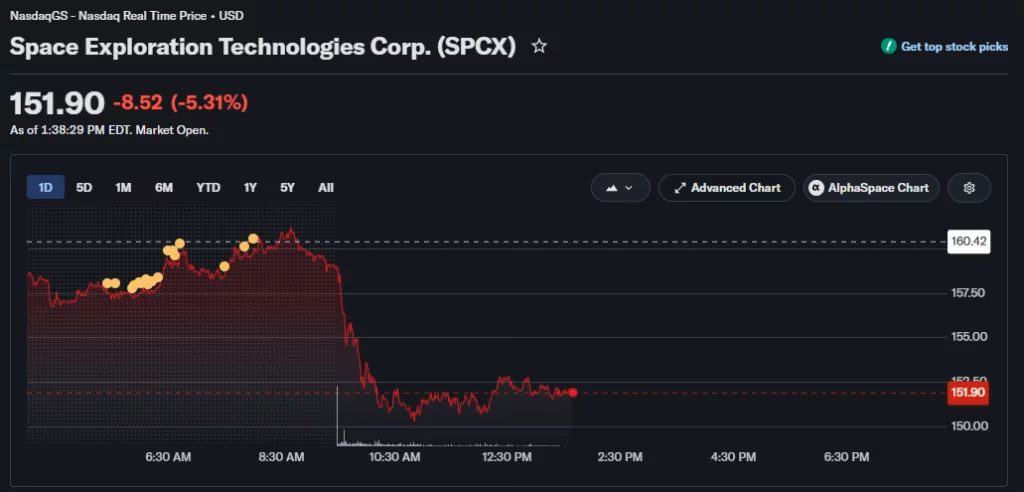Viewport: 1024px width, 492px height.
Task: Select the All time range
Action: point(326,188)
